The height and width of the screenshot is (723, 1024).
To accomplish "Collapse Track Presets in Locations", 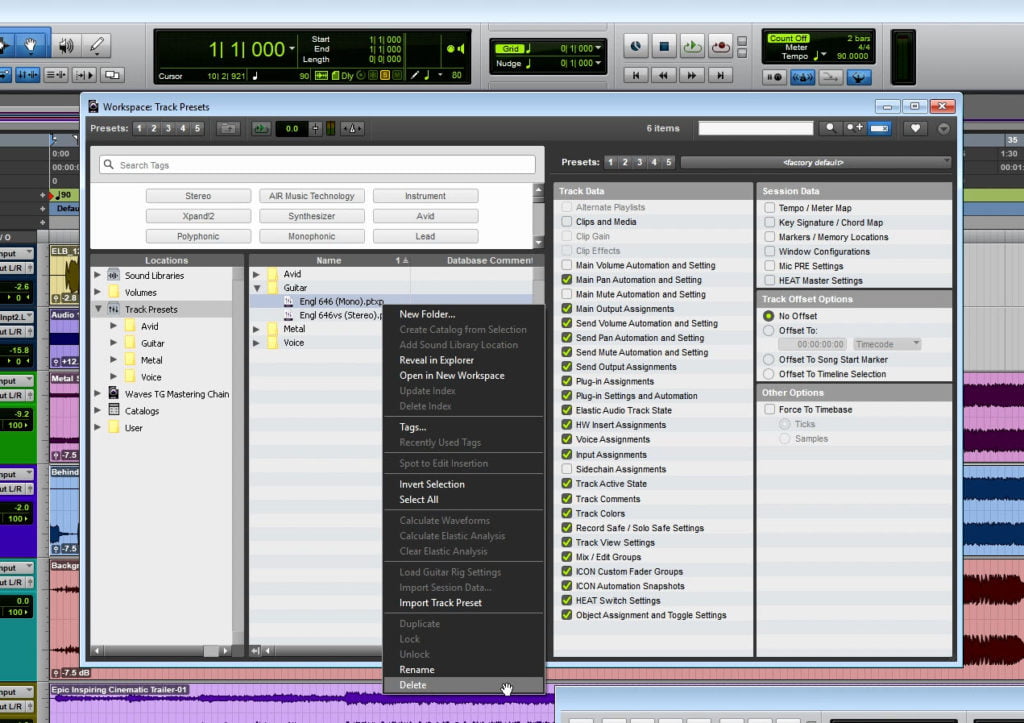I will pyautogui.click(x=98, y=309).
